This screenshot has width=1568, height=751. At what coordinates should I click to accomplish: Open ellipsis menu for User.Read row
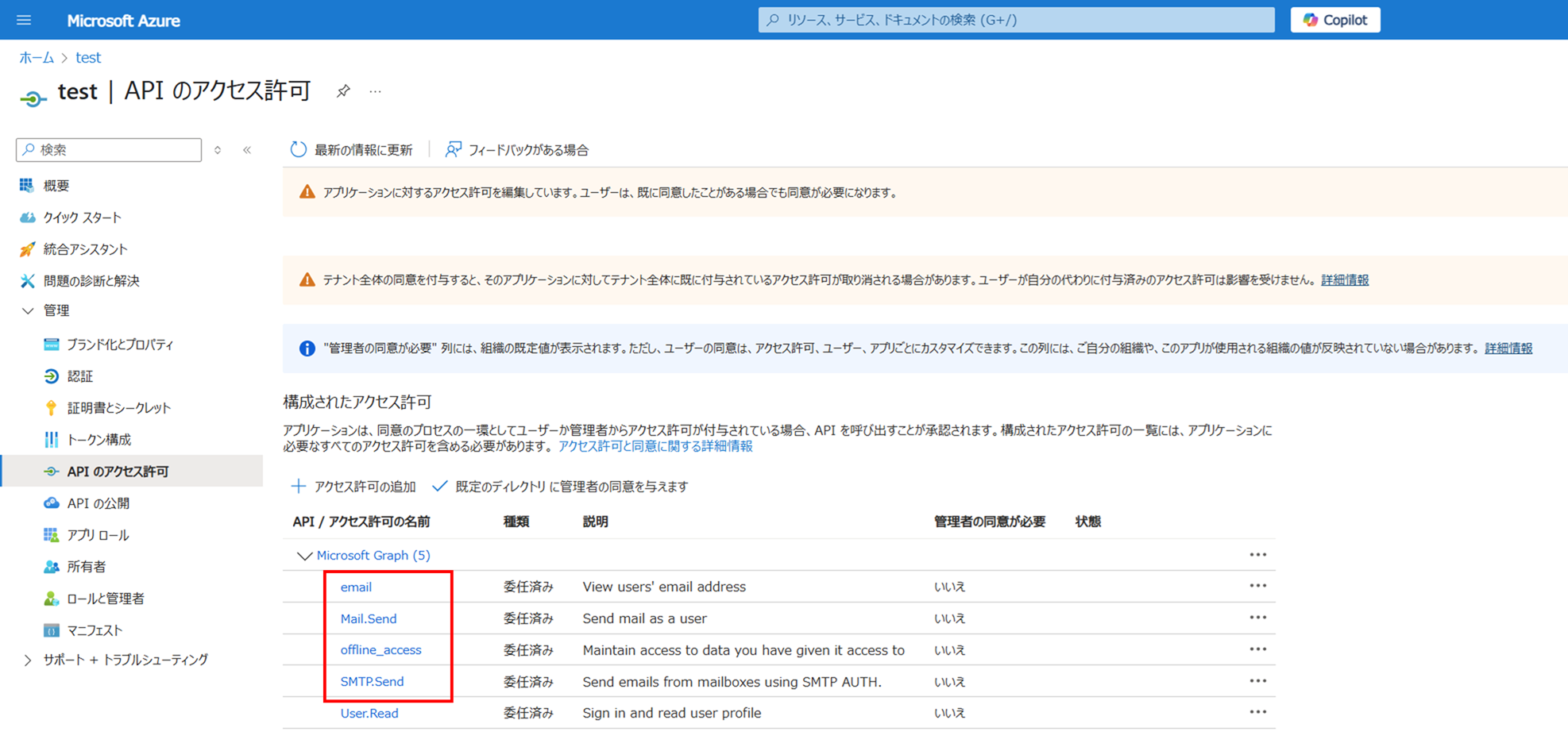tap(1257, 712)
